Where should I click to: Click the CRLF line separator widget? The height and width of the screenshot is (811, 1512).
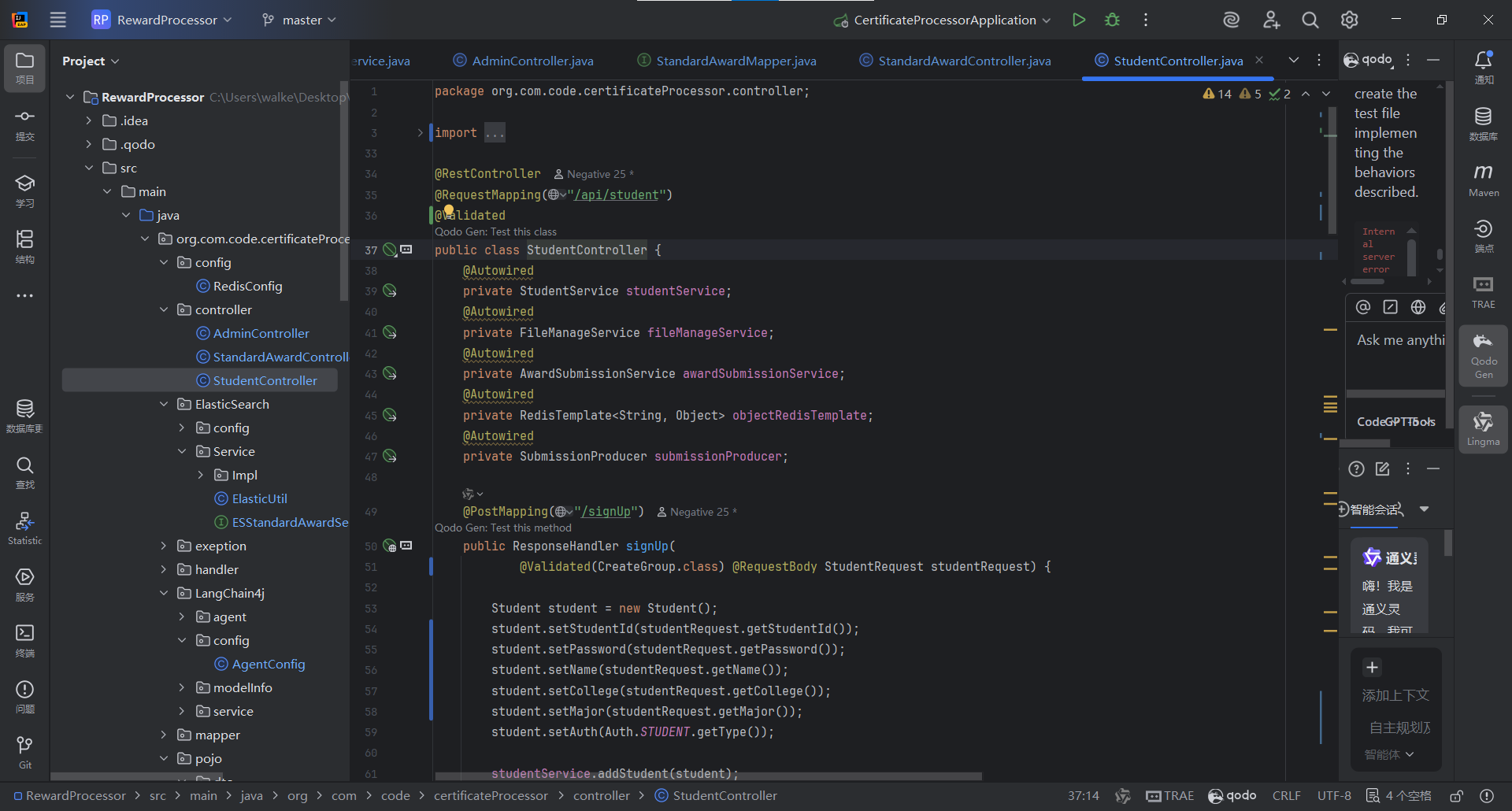click(x=1286, y=795)
